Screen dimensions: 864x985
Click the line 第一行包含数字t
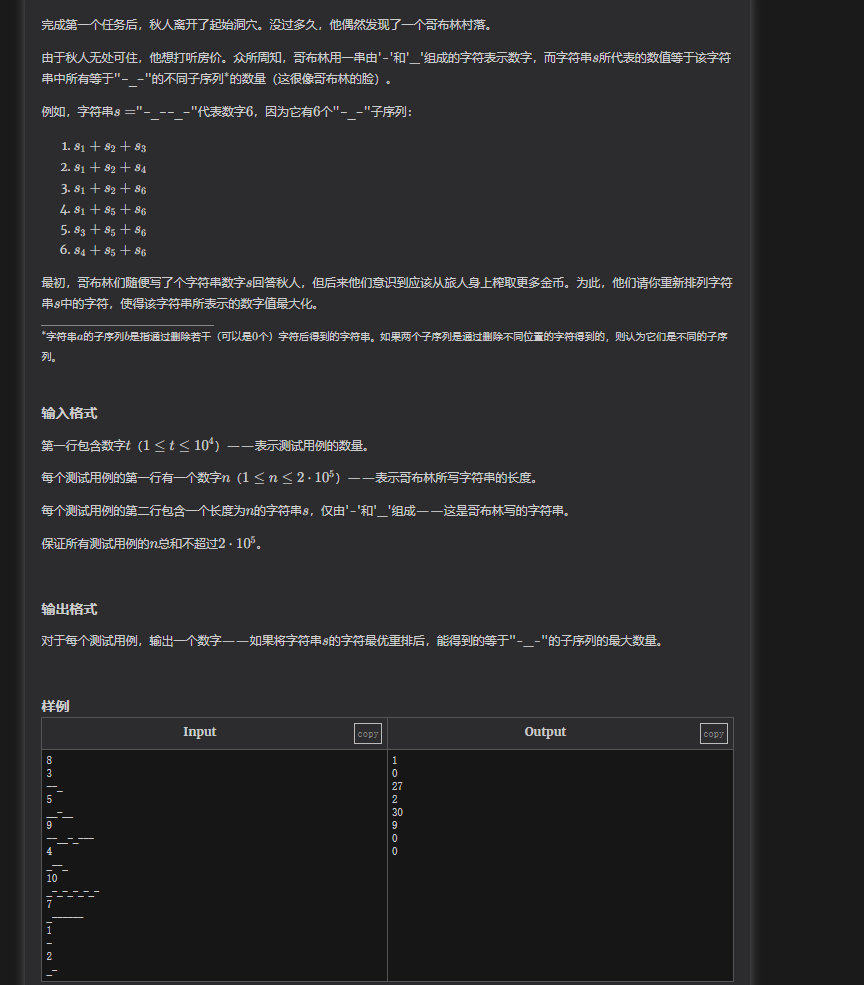[207, 445]
